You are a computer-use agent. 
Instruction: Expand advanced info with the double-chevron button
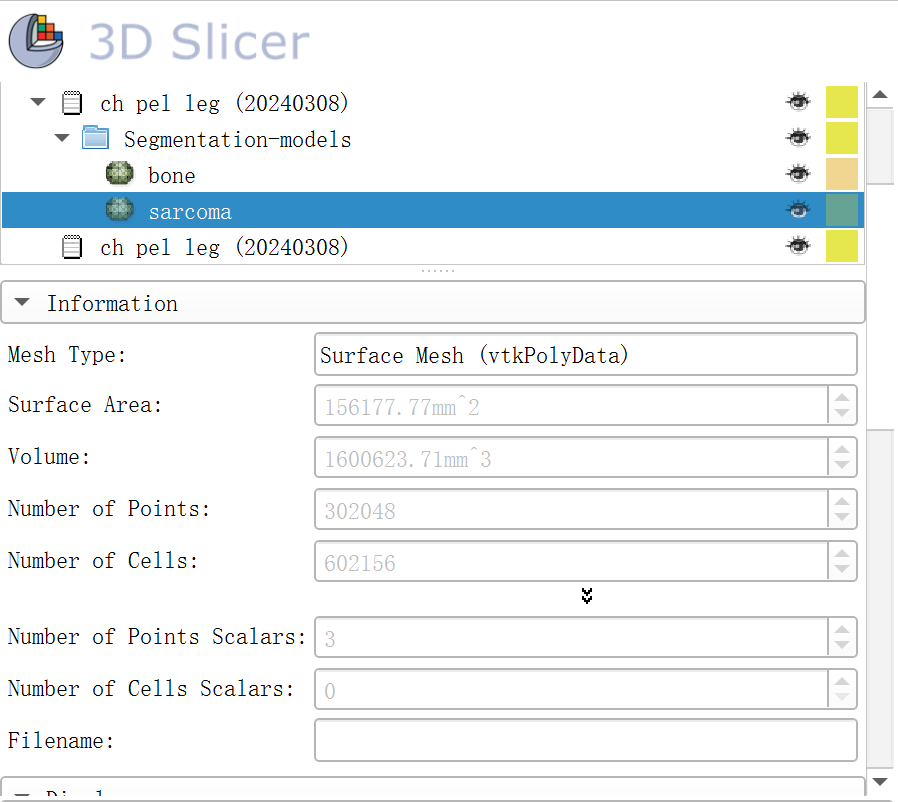click(x=587, y=596)
